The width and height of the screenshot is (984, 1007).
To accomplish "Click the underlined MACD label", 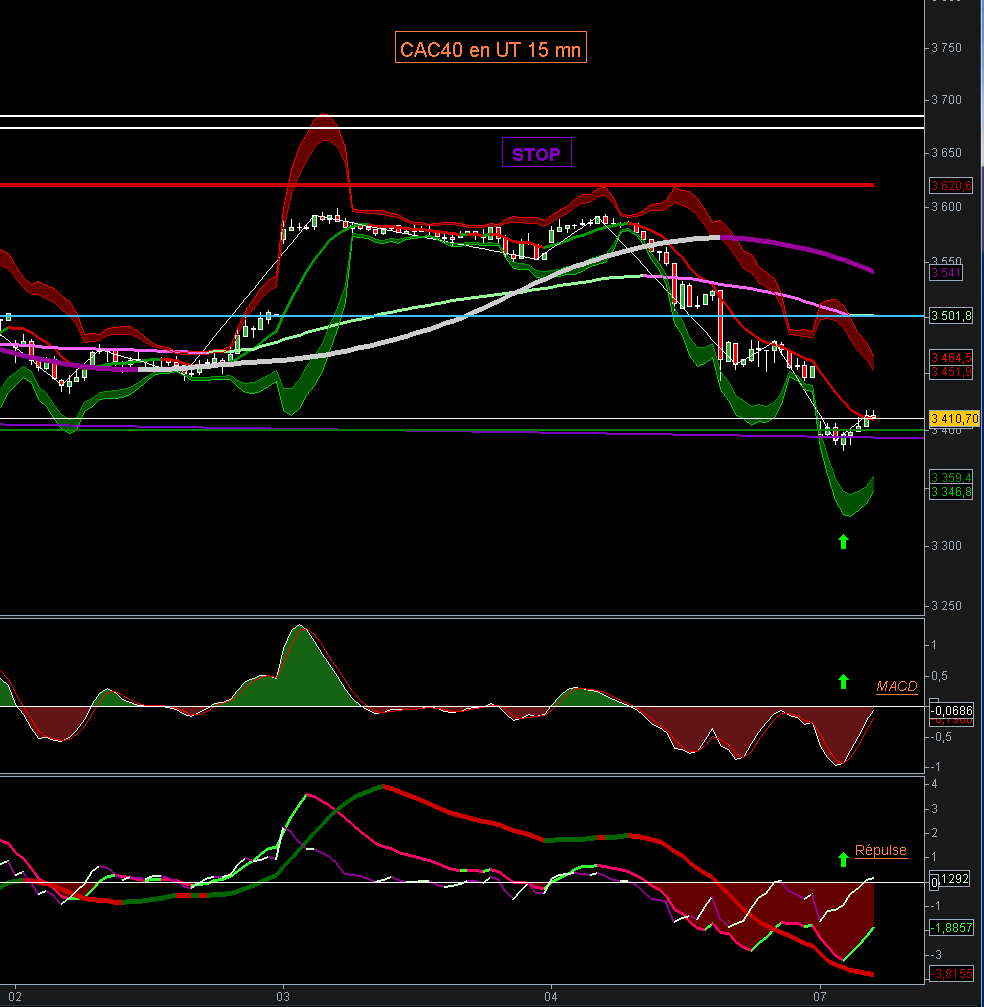I will click(897, 686).
